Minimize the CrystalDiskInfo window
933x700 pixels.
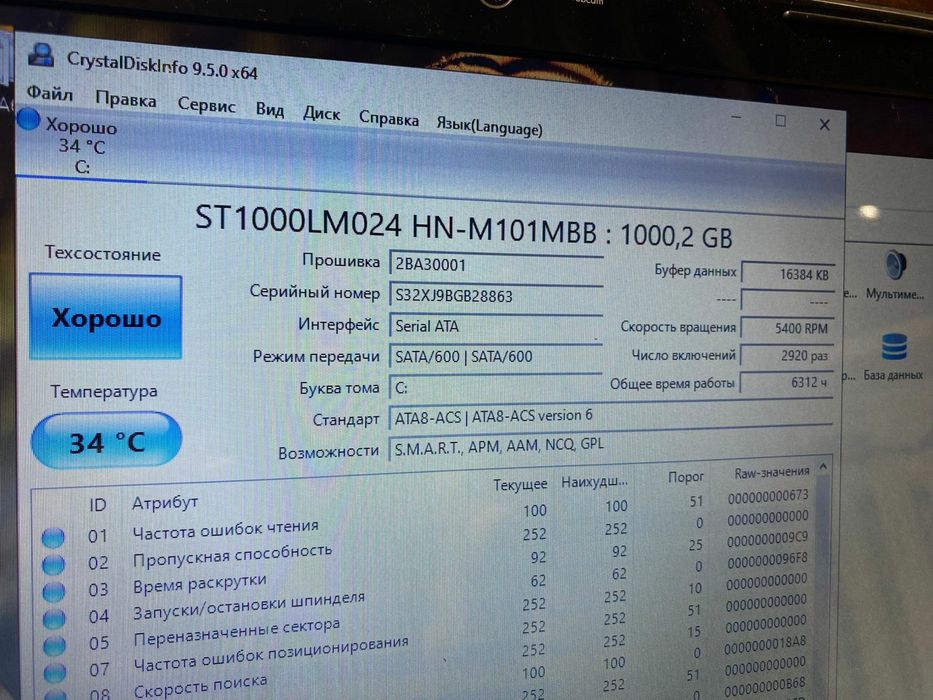(x=736, y=118)
